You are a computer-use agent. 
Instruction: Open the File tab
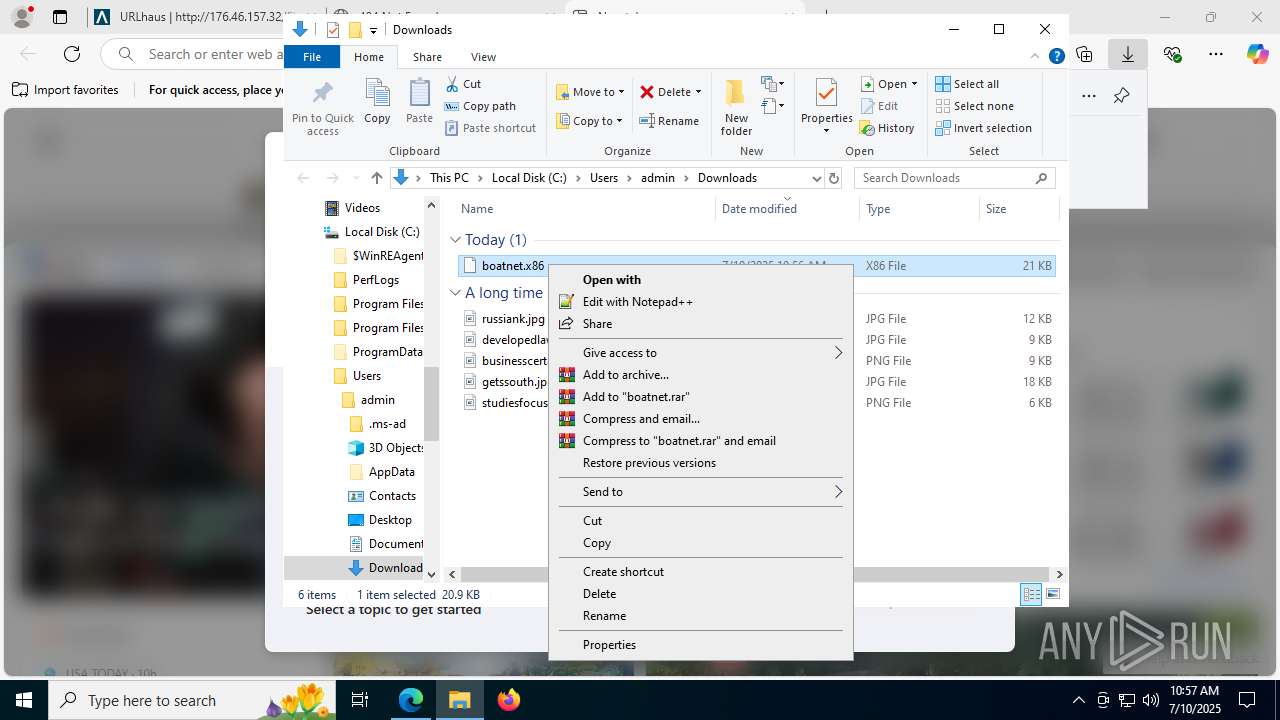coord(312,57)
